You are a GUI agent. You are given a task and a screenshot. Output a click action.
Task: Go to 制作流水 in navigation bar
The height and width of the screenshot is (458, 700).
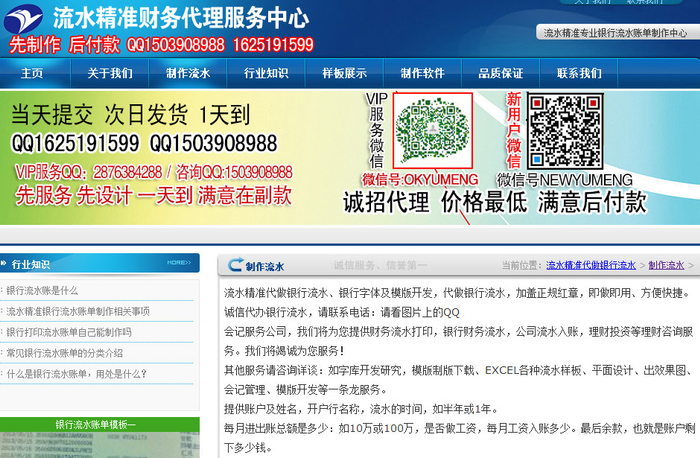[x=188, y=73]
